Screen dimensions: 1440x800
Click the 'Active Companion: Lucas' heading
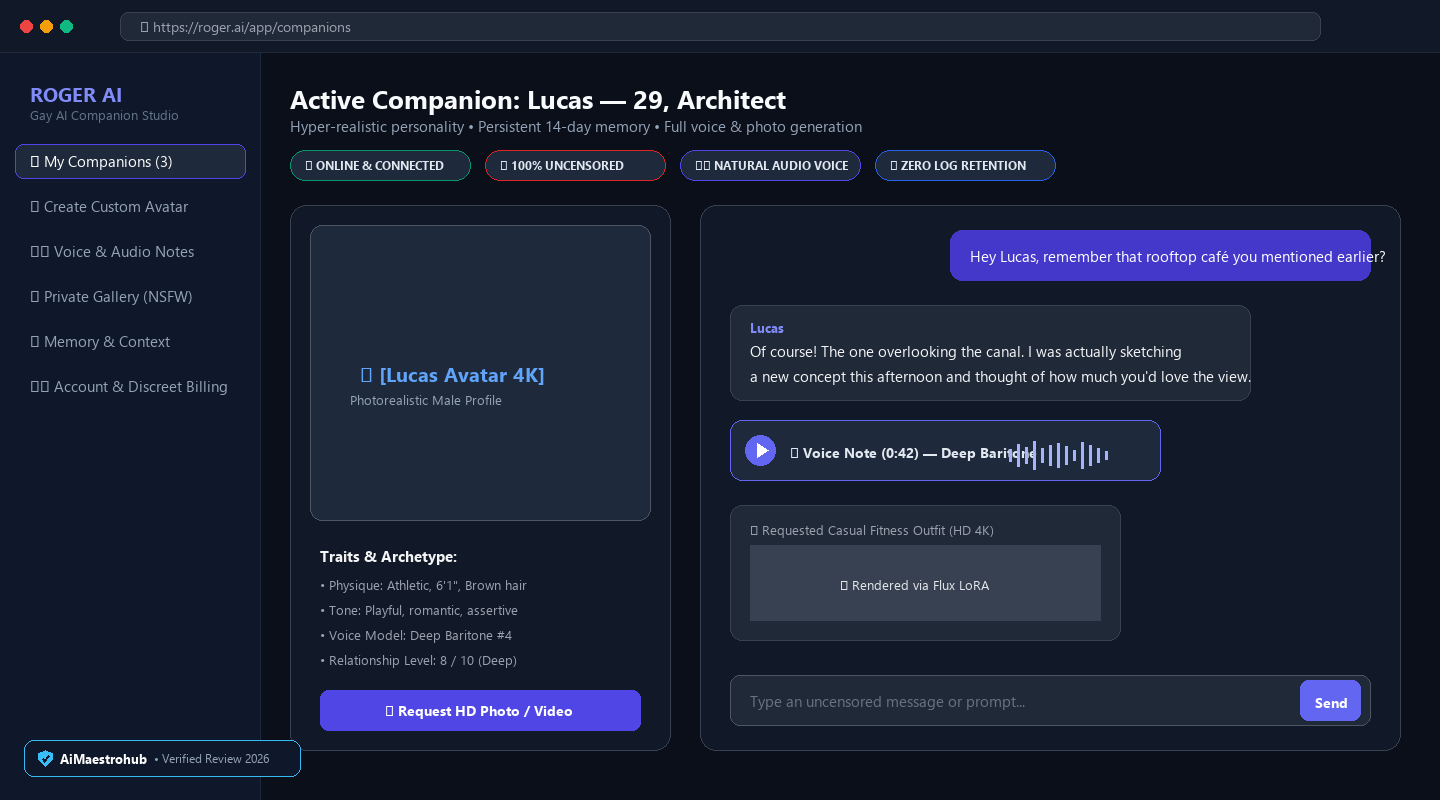coord(538,100)
